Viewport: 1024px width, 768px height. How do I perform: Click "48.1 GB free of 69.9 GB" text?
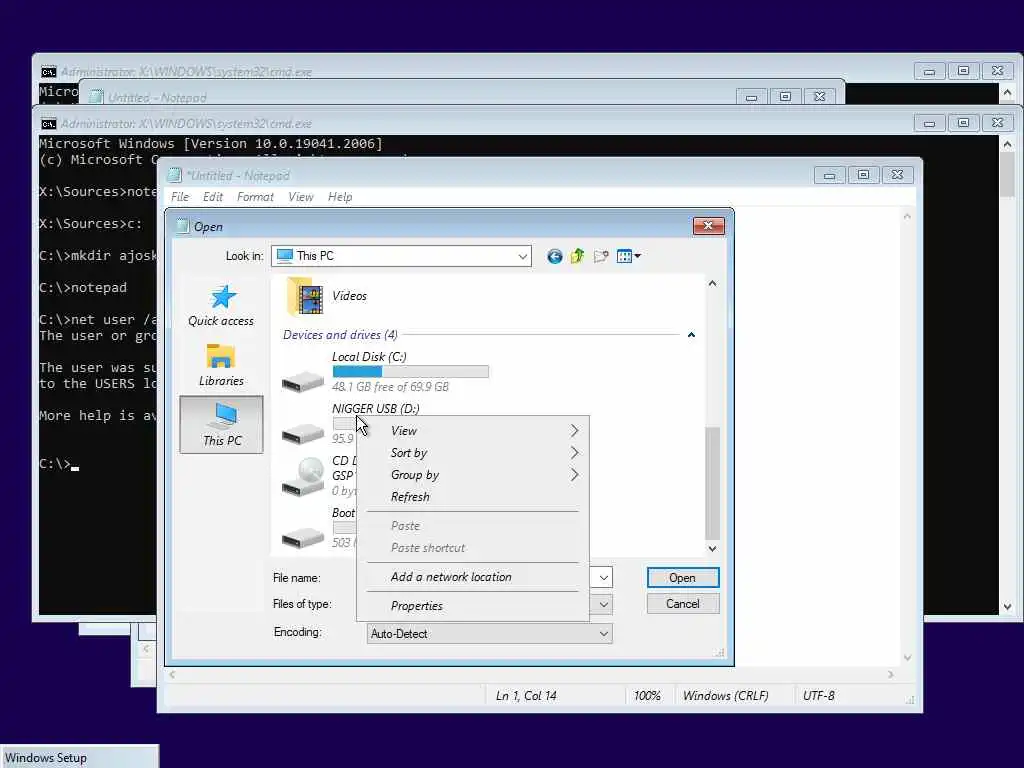point(391,387)
